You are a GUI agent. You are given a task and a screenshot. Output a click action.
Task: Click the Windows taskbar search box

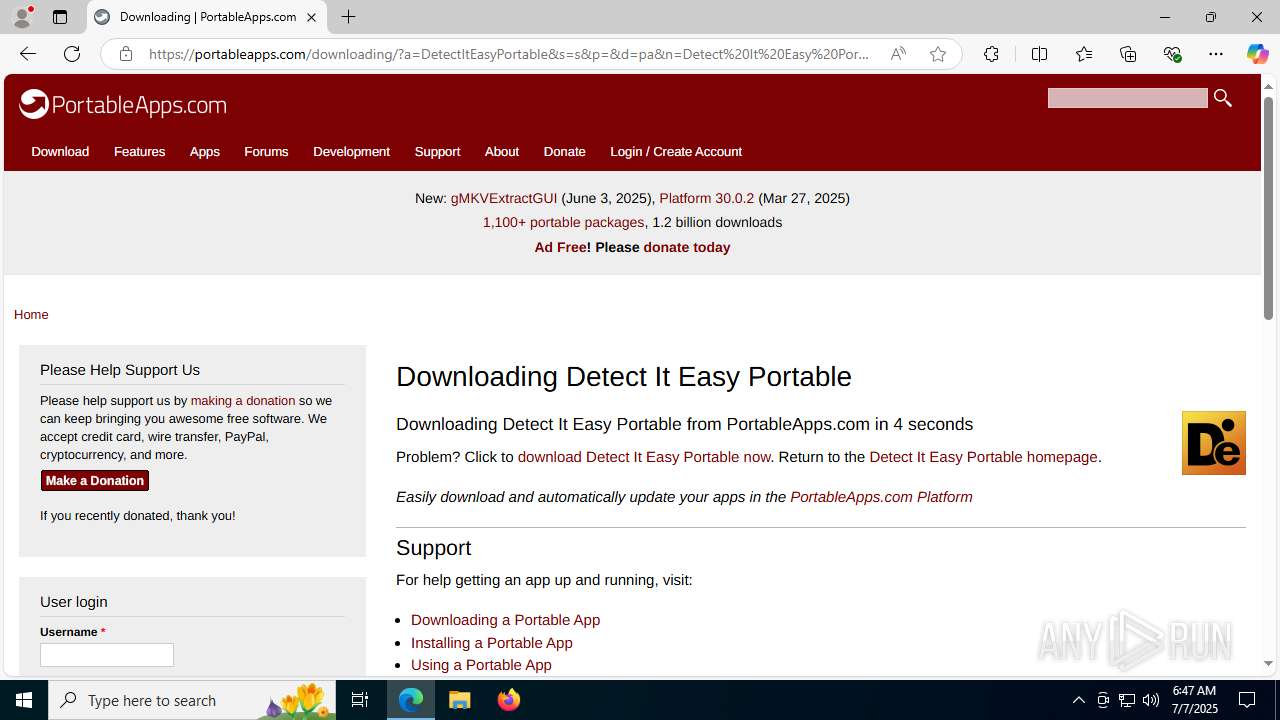tap(192, 700)
